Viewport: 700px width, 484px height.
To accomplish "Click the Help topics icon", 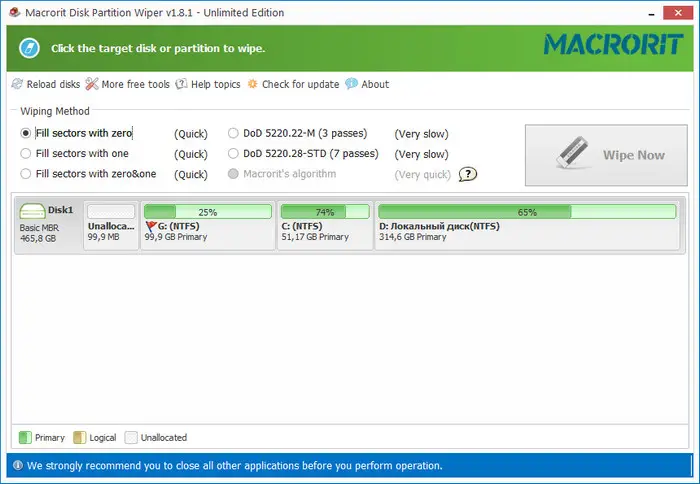I will coord(181,84).
